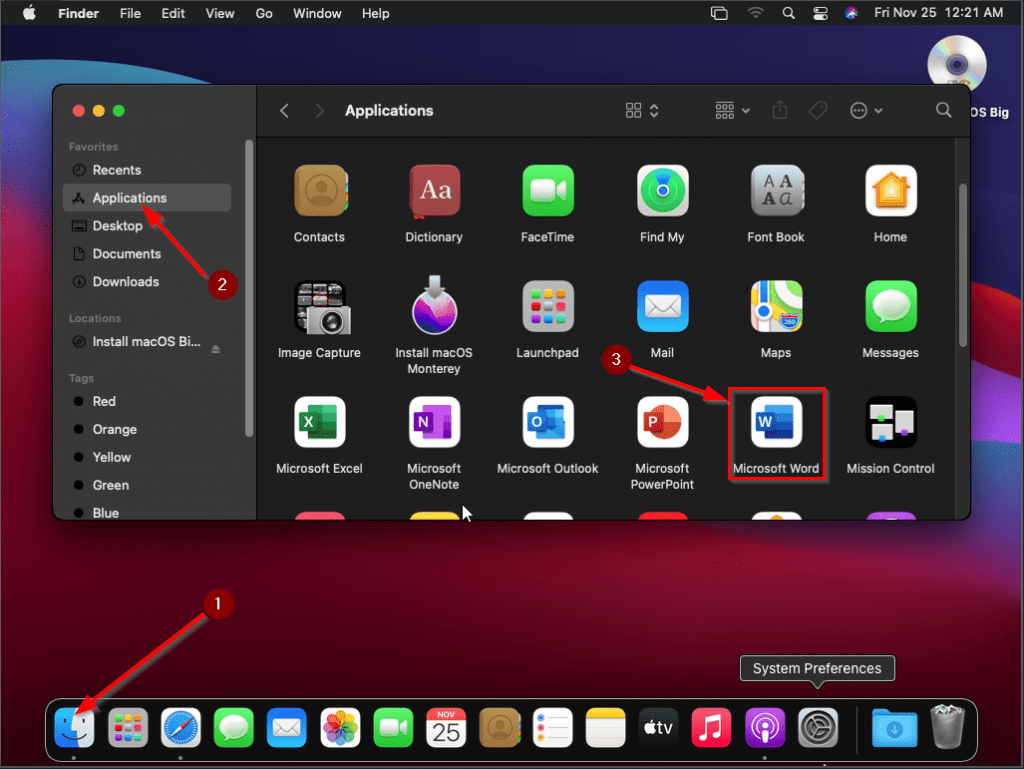Open Microsoft Word
Screen dimensions: 1024x769
(x=776, y=422)
